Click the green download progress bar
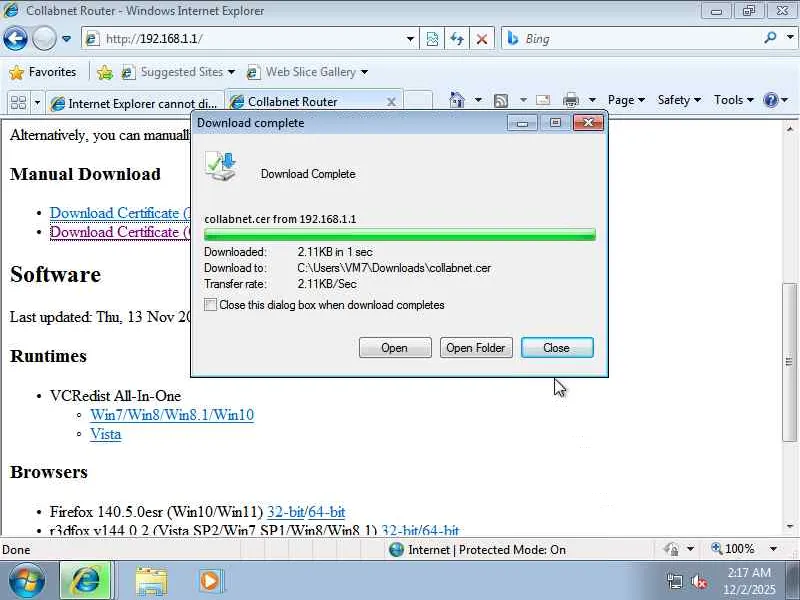 399,235
